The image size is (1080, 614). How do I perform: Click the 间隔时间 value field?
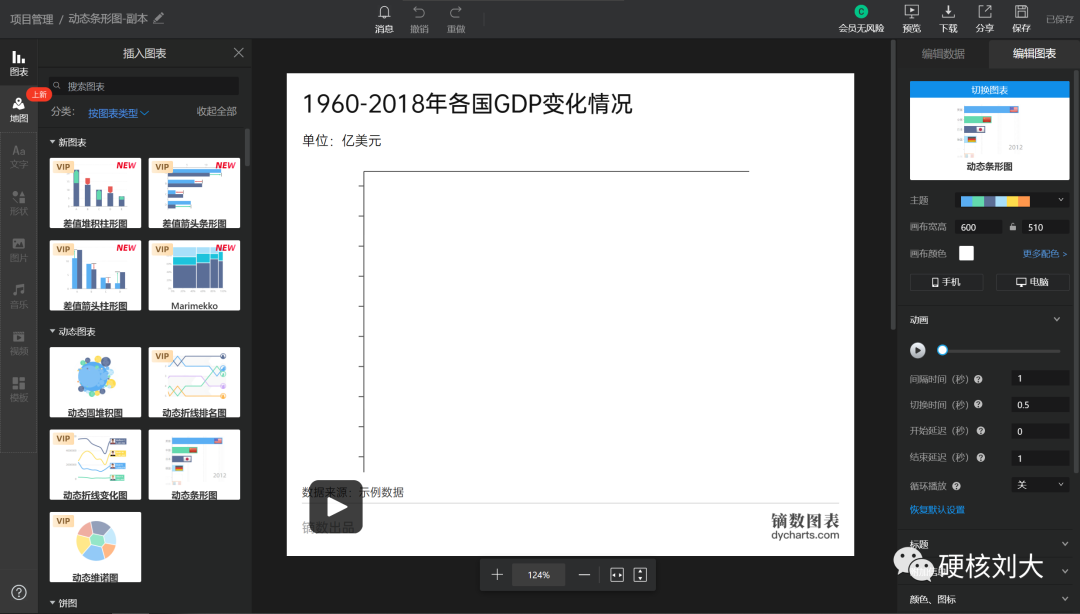click(x=1040, y=378)
